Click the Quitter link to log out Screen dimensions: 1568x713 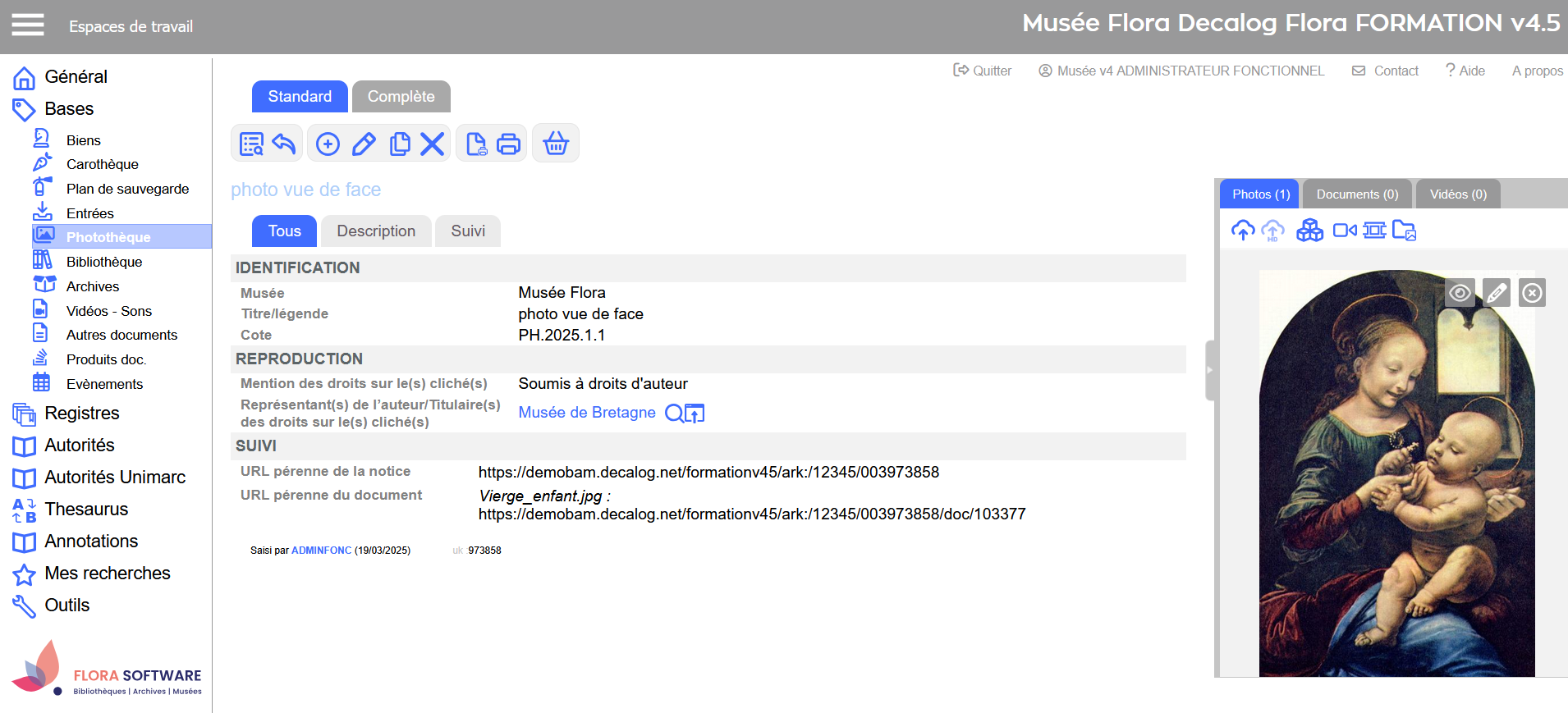click(x=983, y=71)
